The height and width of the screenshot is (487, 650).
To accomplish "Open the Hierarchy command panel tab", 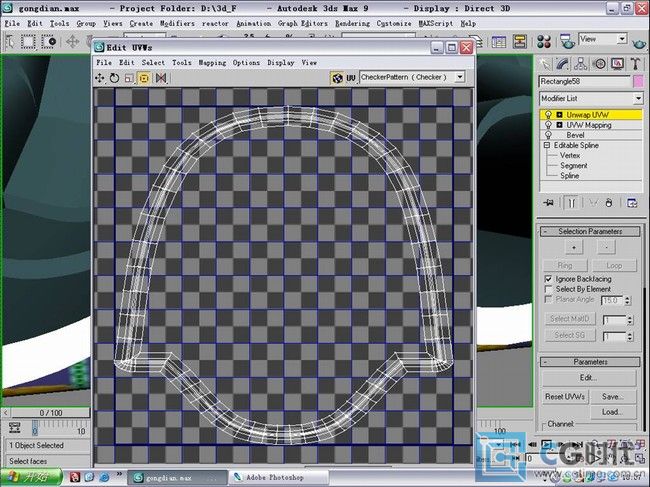I will pos(580,64).
